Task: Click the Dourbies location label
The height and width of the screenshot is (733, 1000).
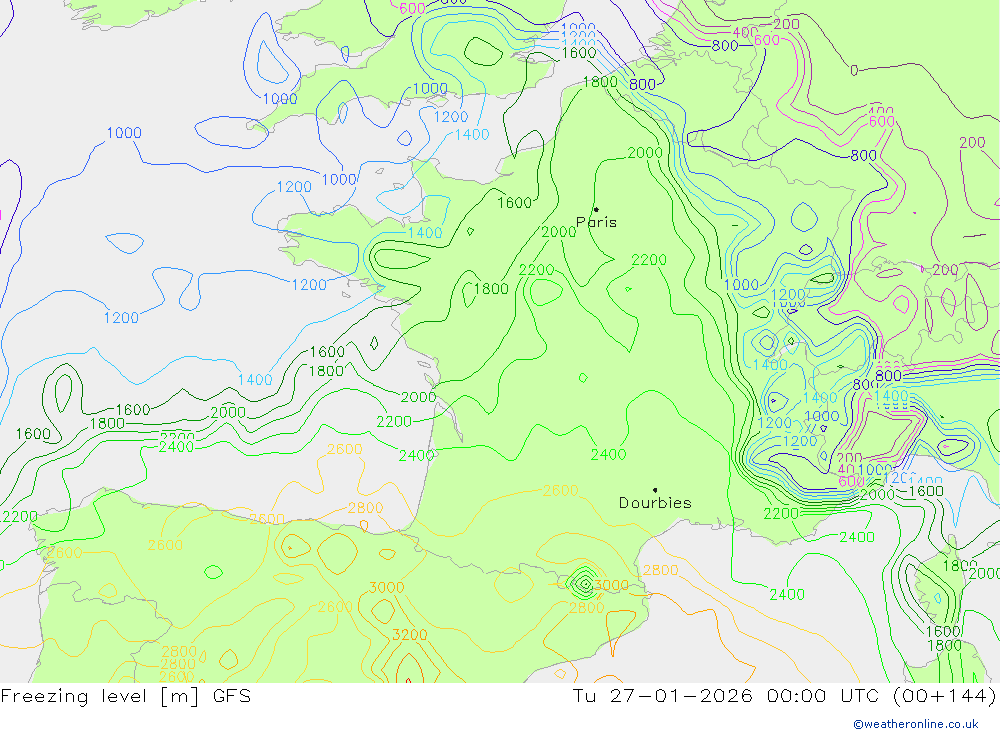Action: [x=655, y=503]
